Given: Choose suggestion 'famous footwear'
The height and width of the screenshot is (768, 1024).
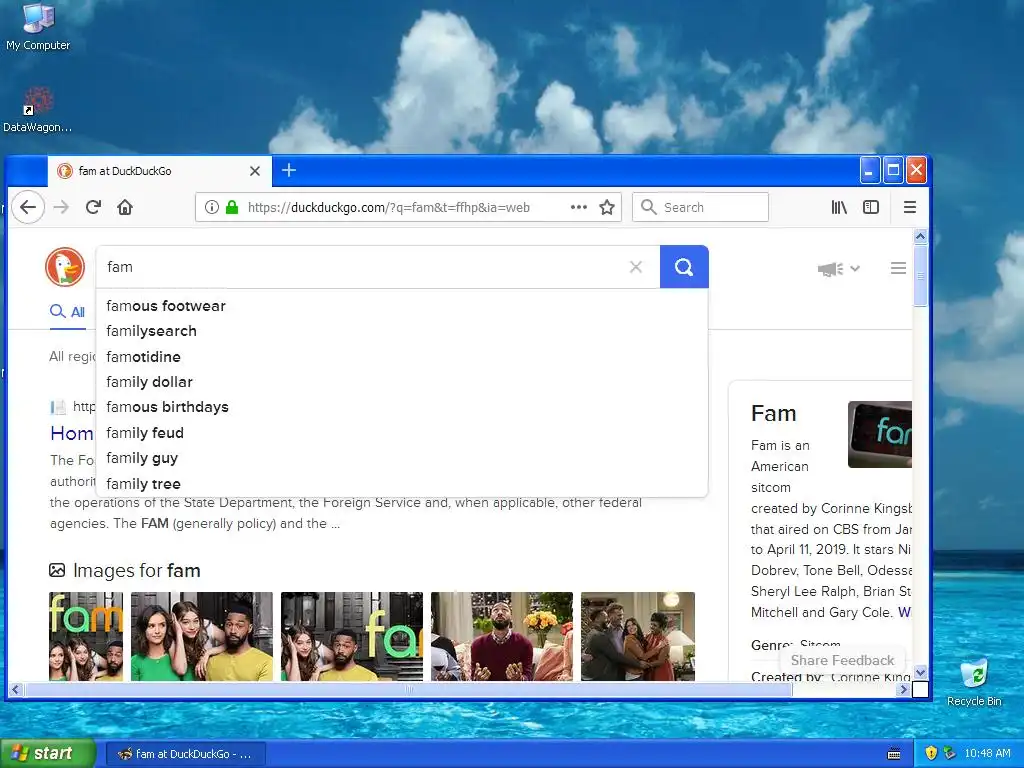Looking at the screenshot, I should click(x=166, y=306).
